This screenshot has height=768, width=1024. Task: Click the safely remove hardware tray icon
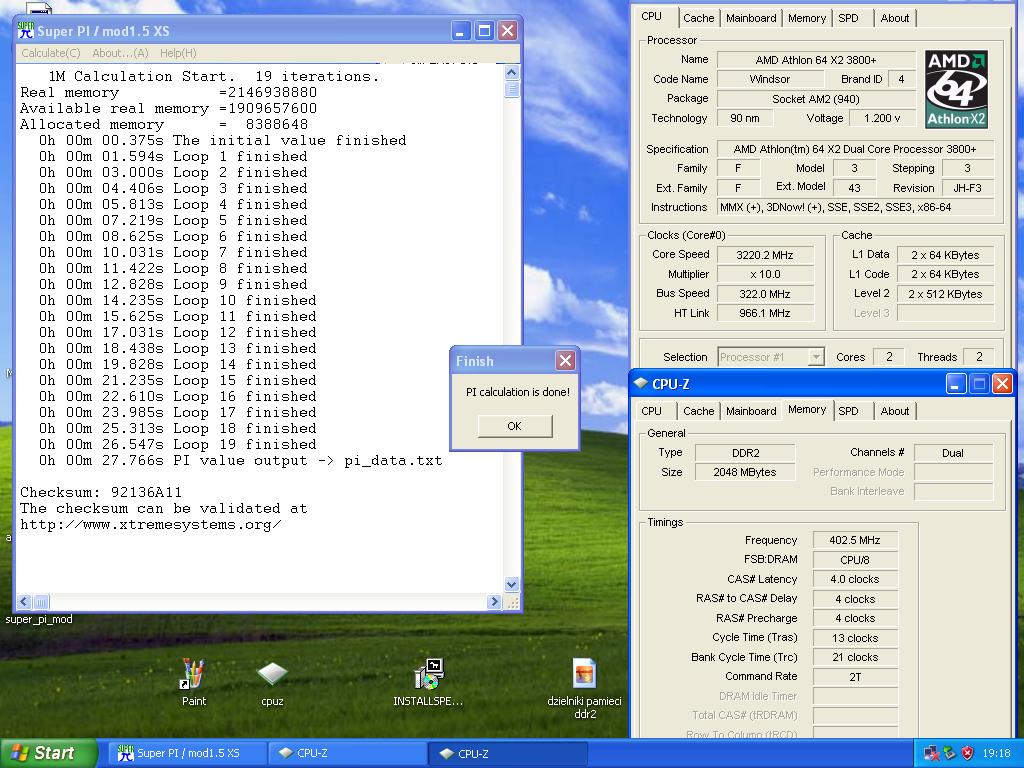(x=950, y=753)
